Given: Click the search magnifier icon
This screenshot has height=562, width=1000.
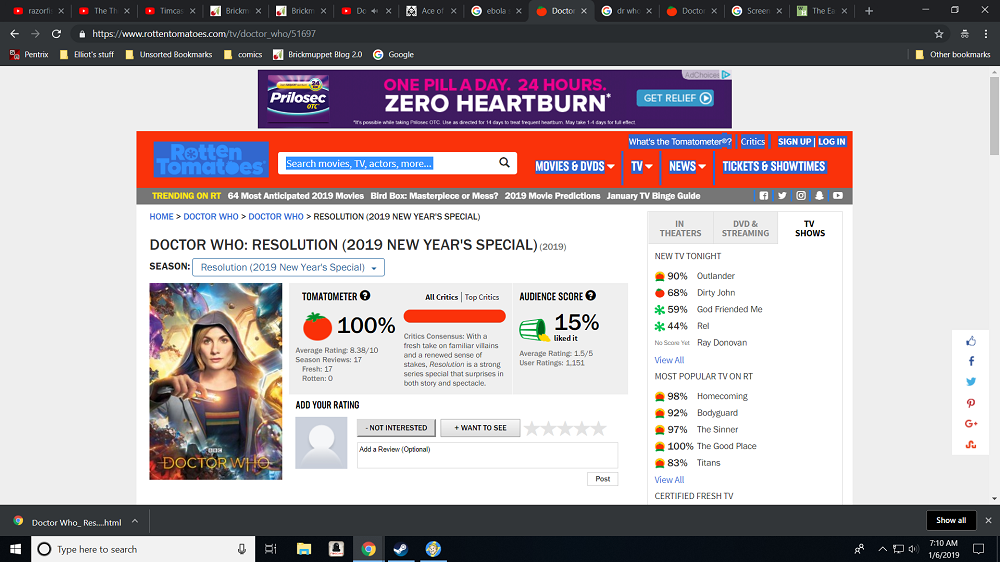Looking at the screenshot, I should (x=504, y=163).
